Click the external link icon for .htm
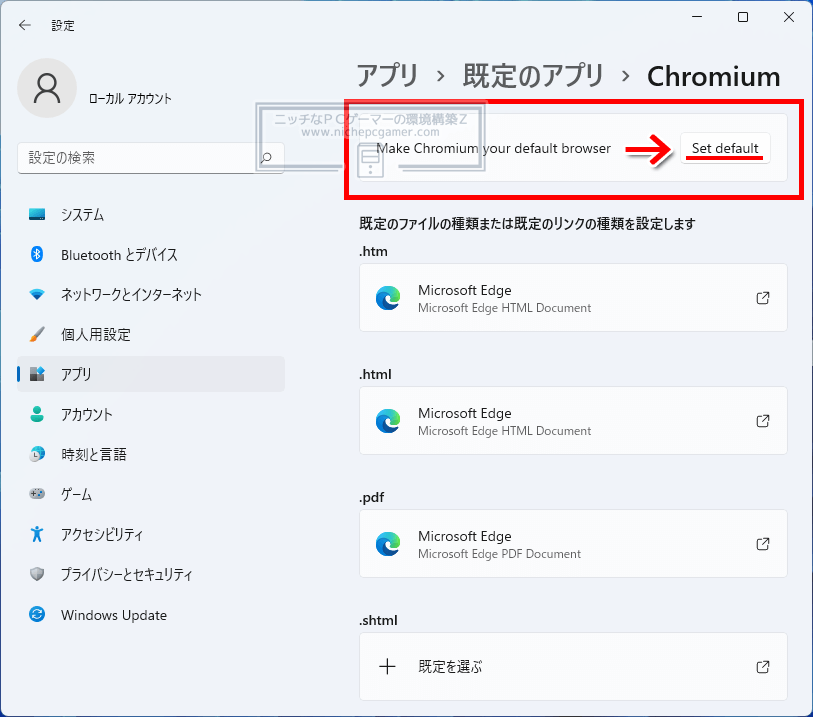 (763, 298)
